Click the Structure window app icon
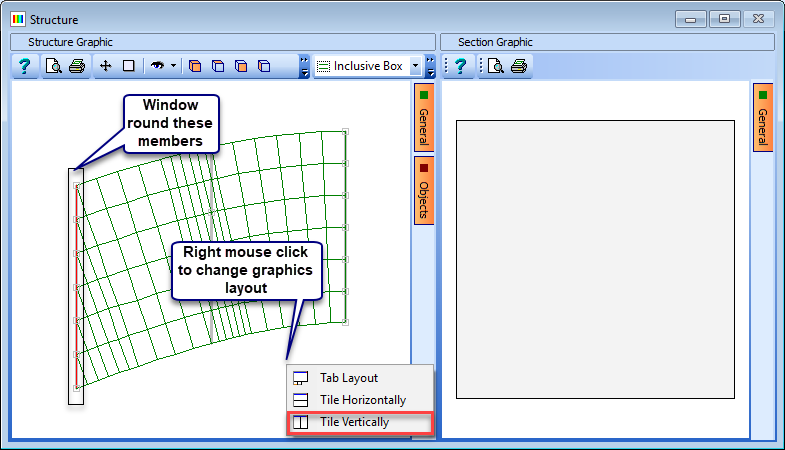Screen dimensions: 785x450 [18, 19]
